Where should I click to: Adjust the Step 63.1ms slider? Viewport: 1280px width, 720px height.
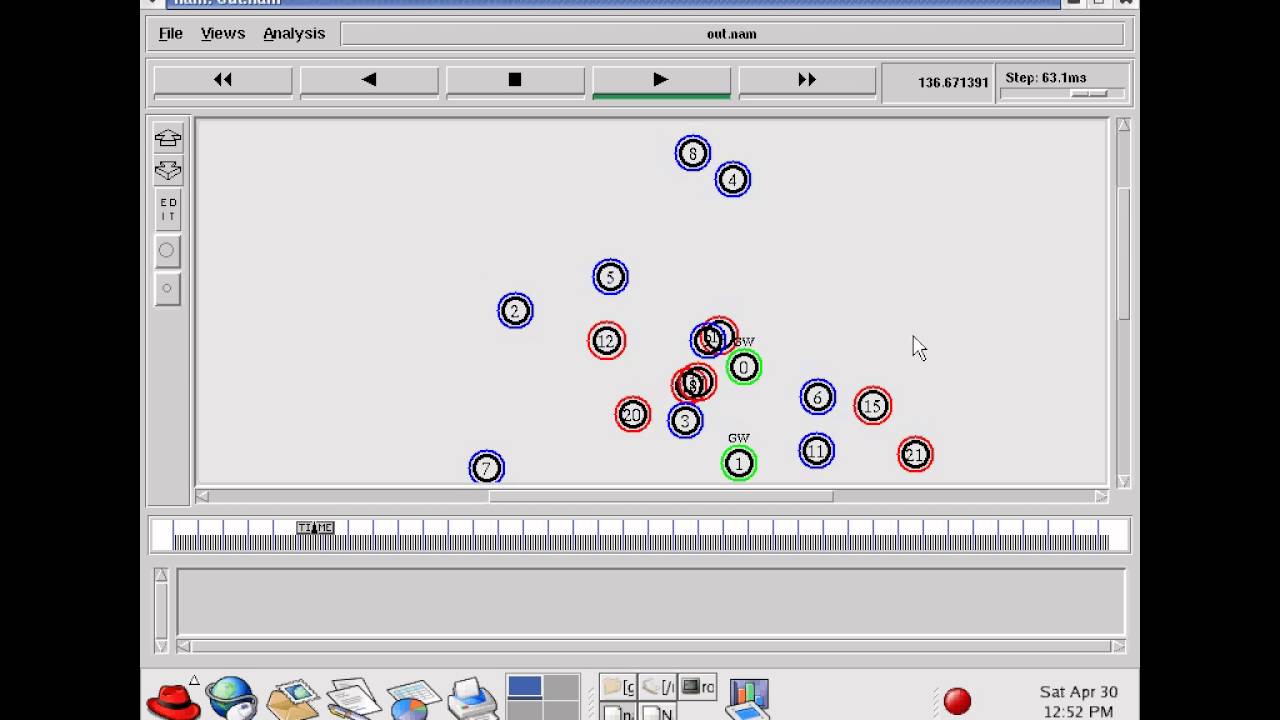[x=1089, y=93]
